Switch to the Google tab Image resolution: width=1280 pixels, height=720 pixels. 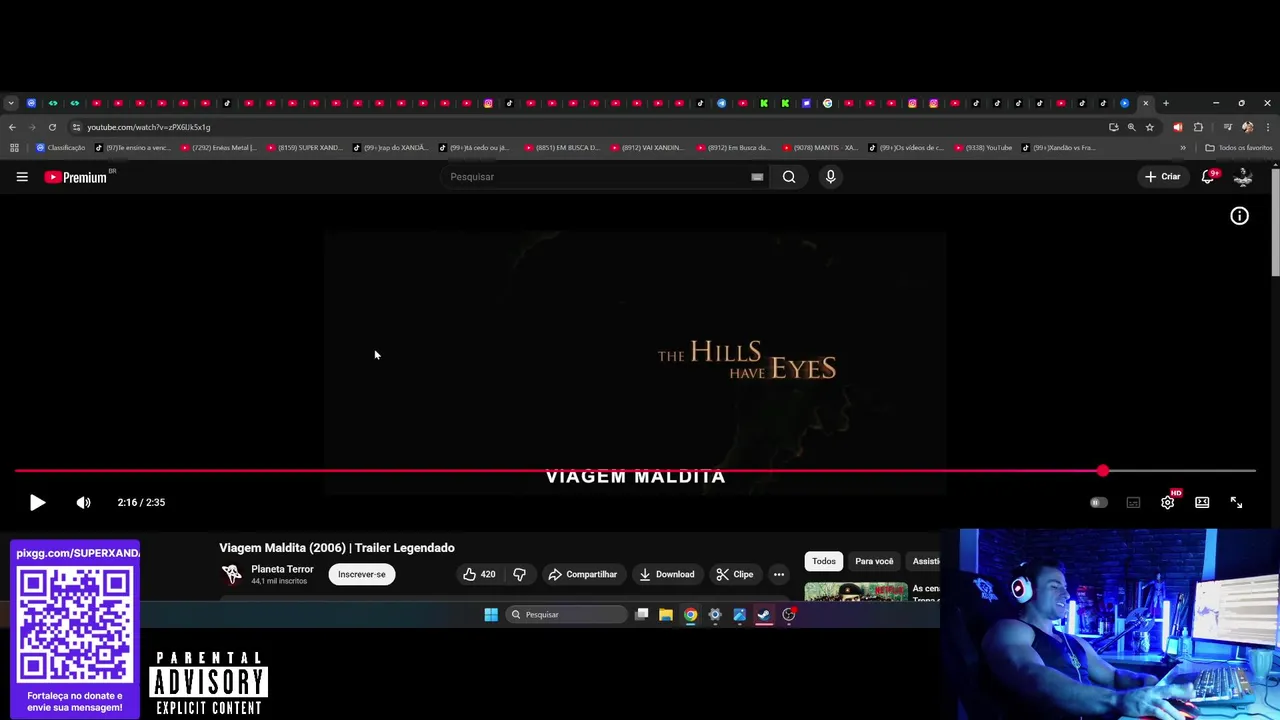pos(827,103)
